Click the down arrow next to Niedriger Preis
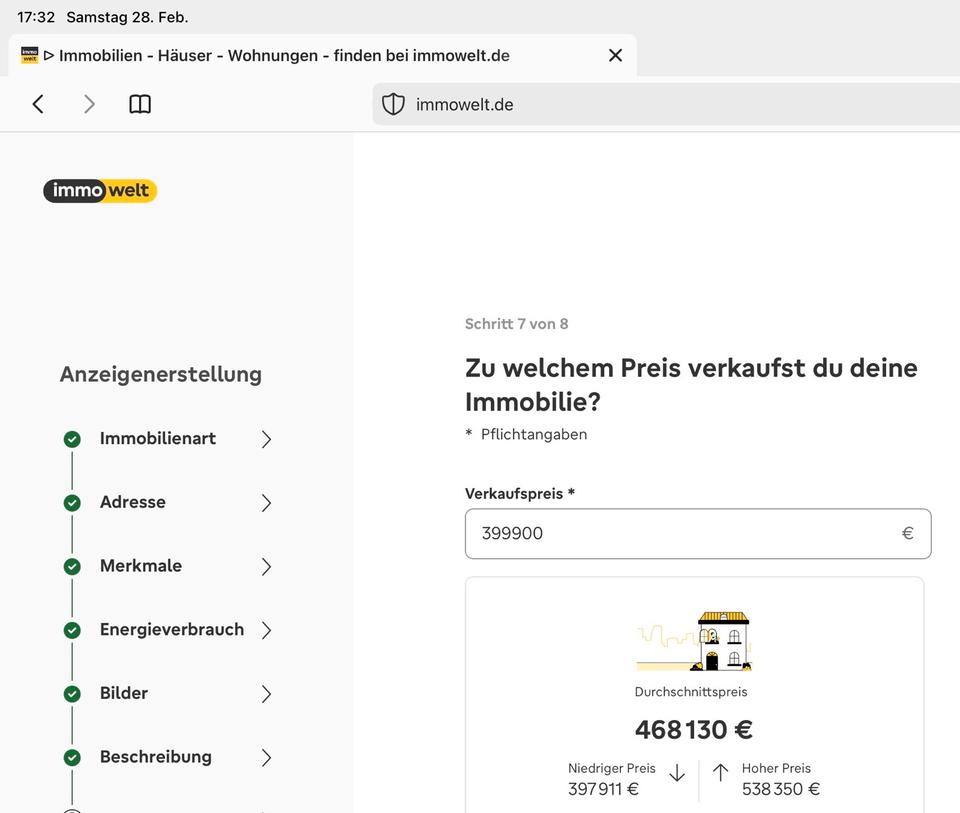 677,773
